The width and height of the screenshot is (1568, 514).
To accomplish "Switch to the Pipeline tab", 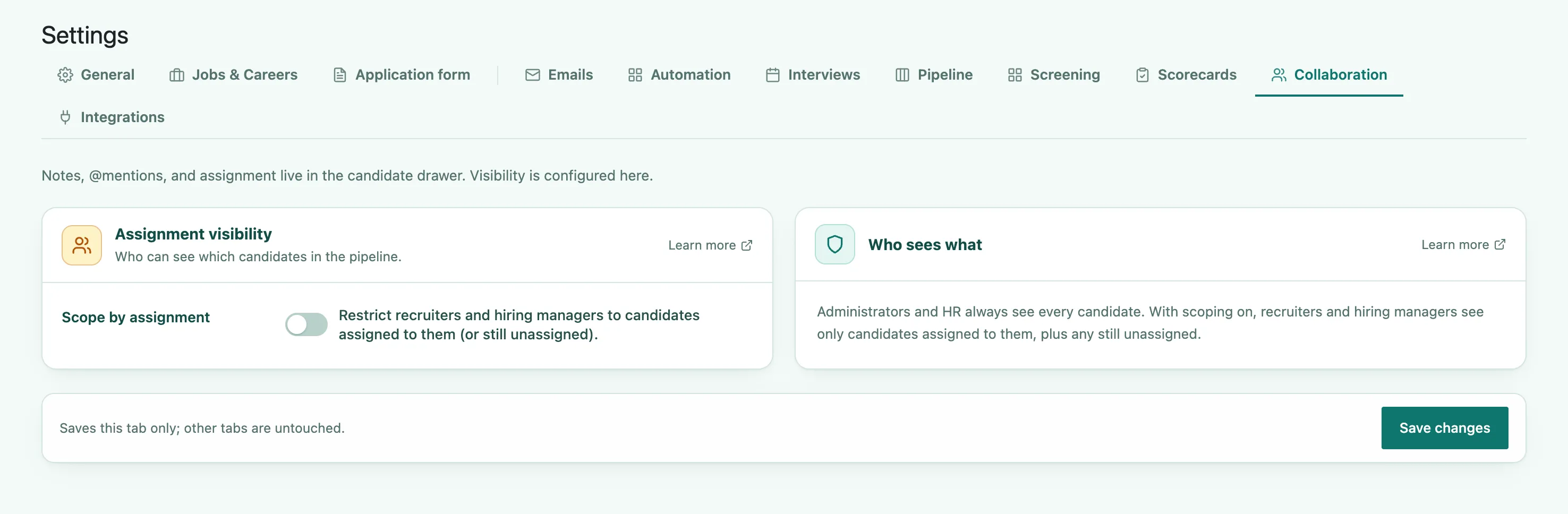I will 934,75.
